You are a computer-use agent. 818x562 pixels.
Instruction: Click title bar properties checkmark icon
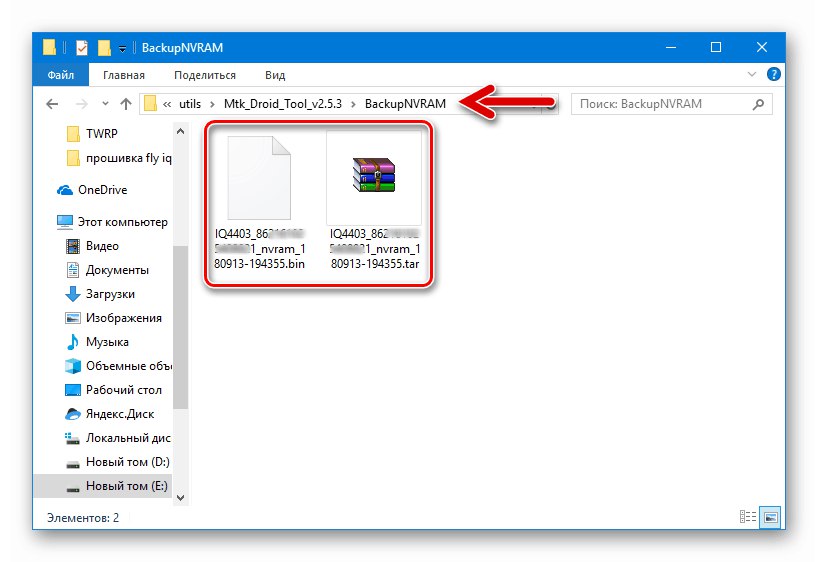82,48
